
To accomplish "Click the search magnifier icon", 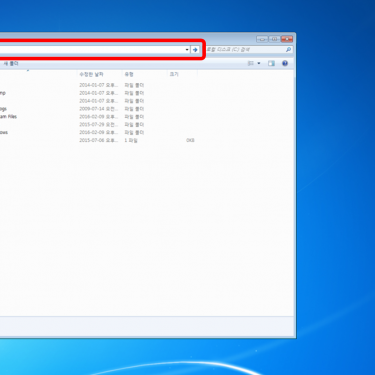I will click(x=288, y=50).
